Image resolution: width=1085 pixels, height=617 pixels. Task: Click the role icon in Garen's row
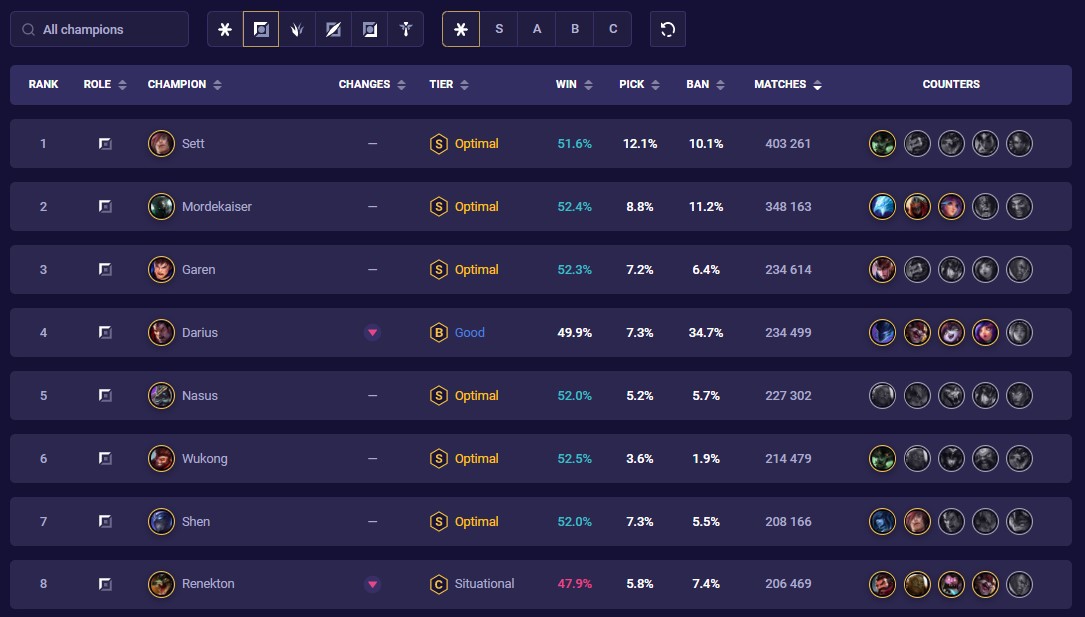point(105,269)
